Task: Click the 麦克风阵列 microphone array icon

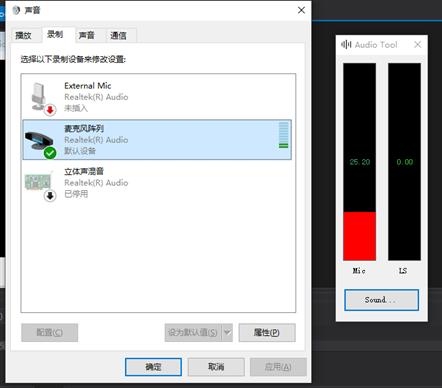Action: click(38, 140)
